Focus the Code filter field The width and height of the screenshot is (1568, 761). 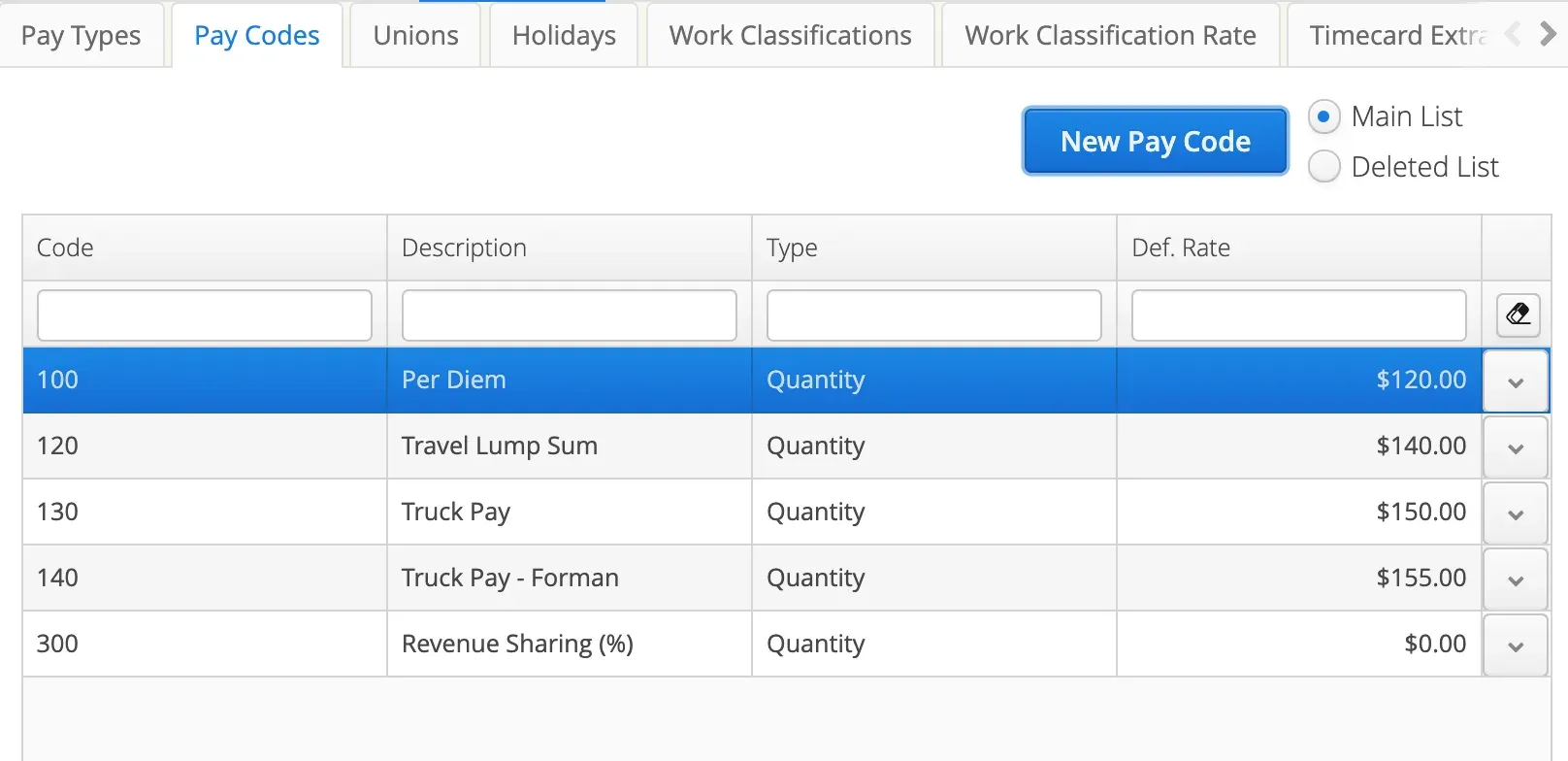pos(205,315)
